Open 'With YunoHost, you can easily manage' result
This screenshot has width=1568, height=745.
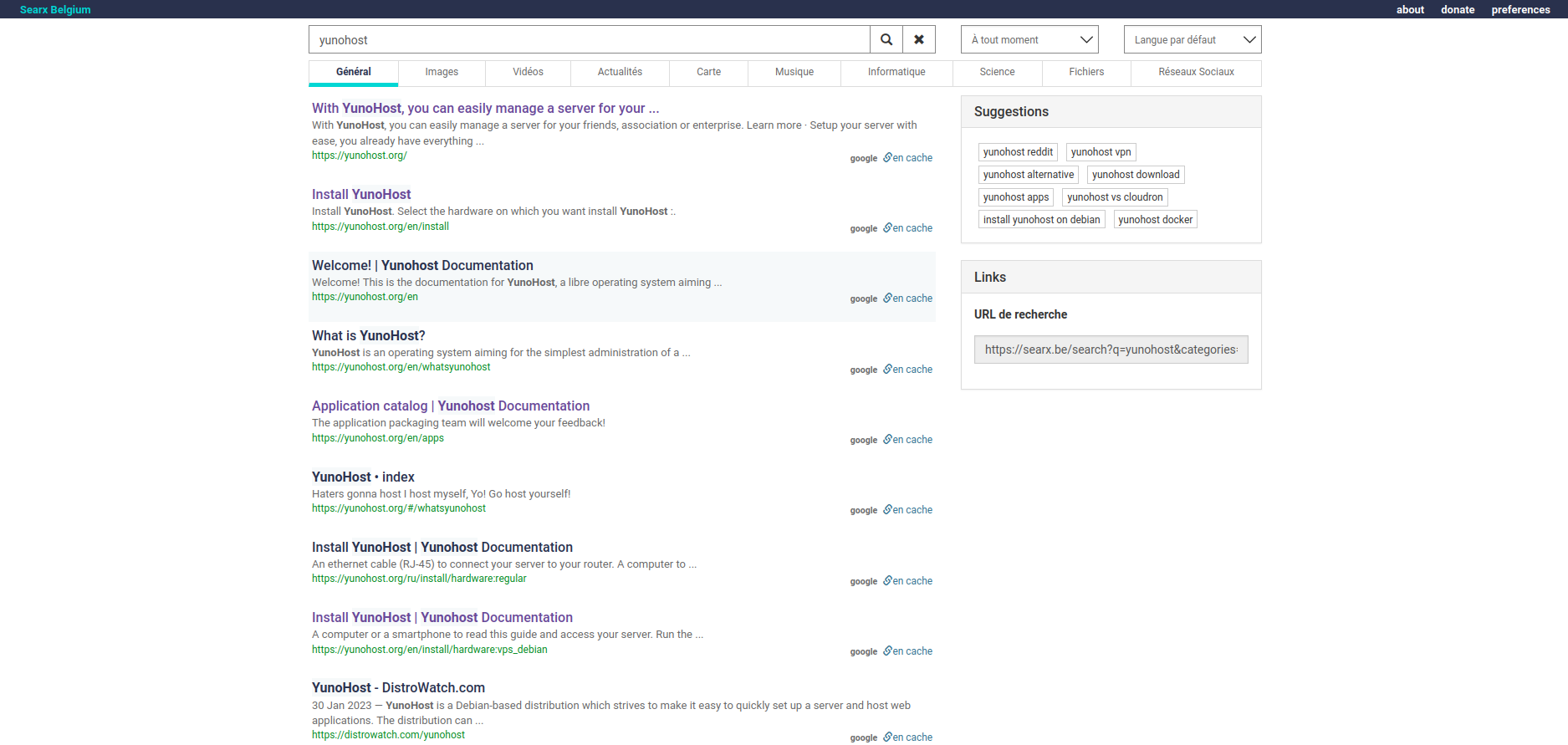tap(485, 108)
